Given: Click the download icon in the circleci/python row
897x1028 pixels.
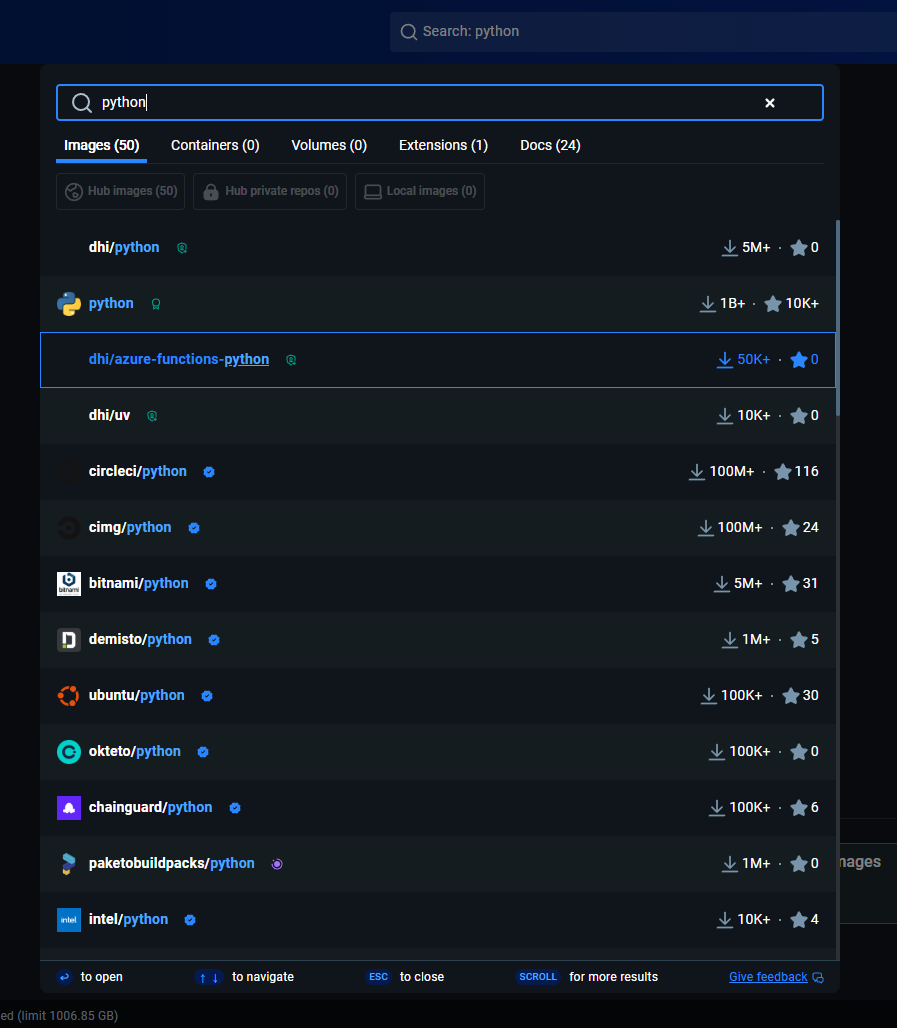Looking at the screenshot, I should (696, 472).
